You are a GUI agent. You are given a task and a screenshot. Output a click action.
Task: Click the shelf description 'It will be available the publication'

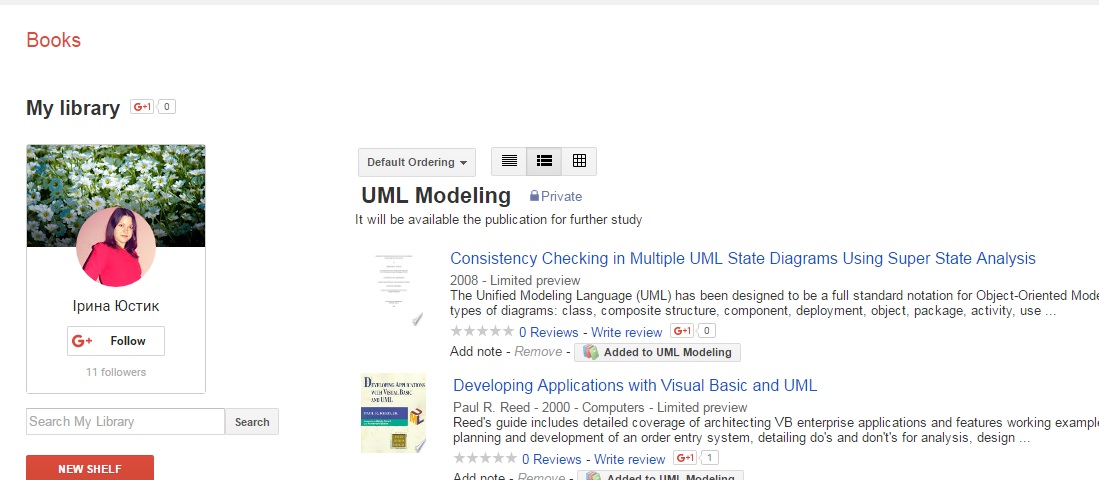pos(498,220)
